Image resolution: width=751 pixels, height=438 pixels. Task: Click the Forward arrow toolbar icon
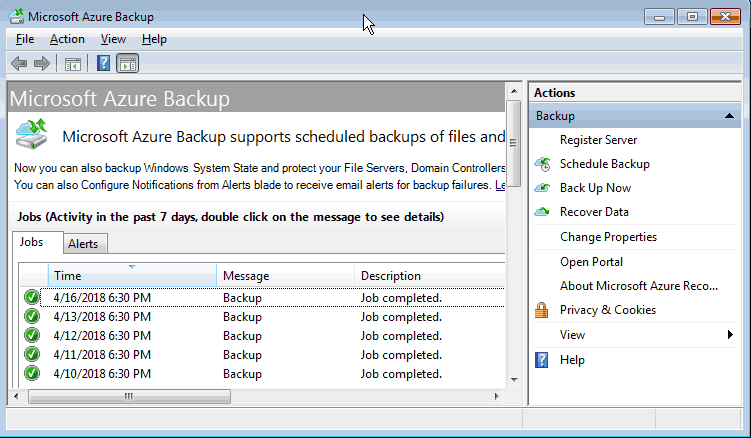(x=42, y=63)
